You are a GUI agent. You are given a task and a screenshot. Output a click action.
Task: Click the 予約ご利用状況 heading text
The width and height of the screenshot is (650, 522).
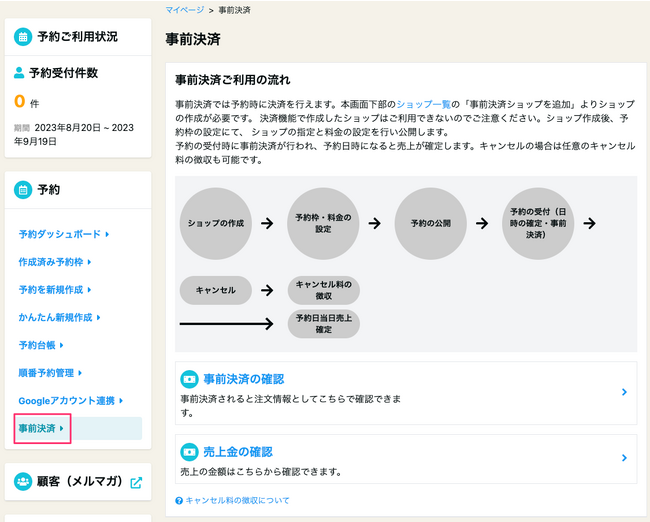(x=78, y=36)
